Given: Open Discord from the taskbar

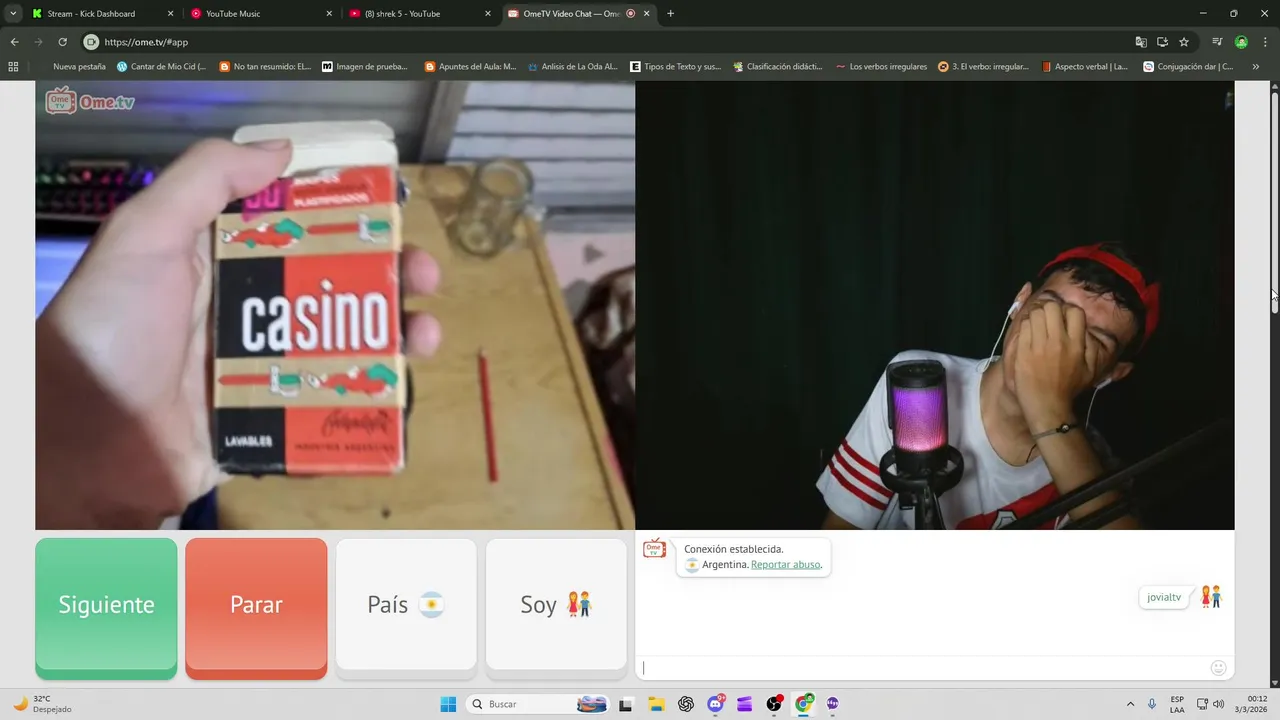Looking at the screenshot, I should pyautogui.click(x=716, y=704).
